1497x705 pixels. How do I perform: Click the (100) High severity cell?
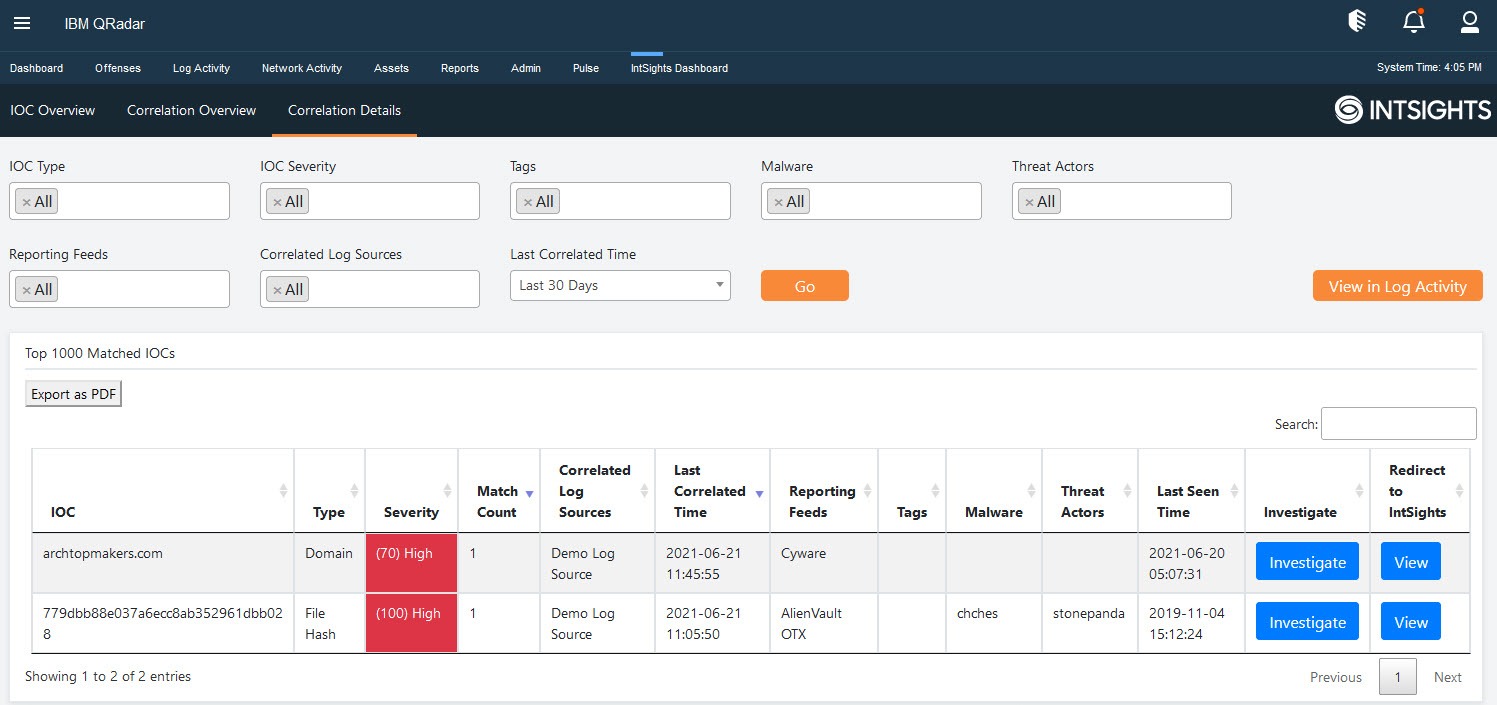coord(412,623)
